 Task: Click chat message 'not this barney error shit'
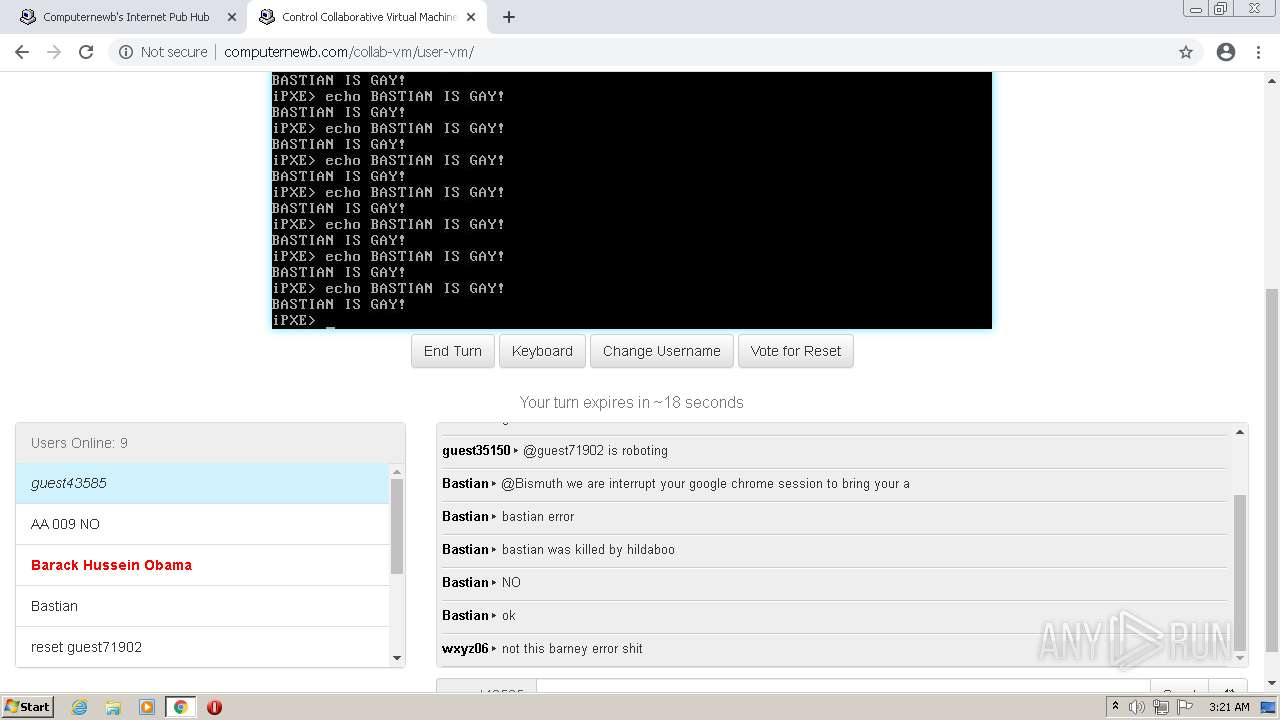coord(572,648)
